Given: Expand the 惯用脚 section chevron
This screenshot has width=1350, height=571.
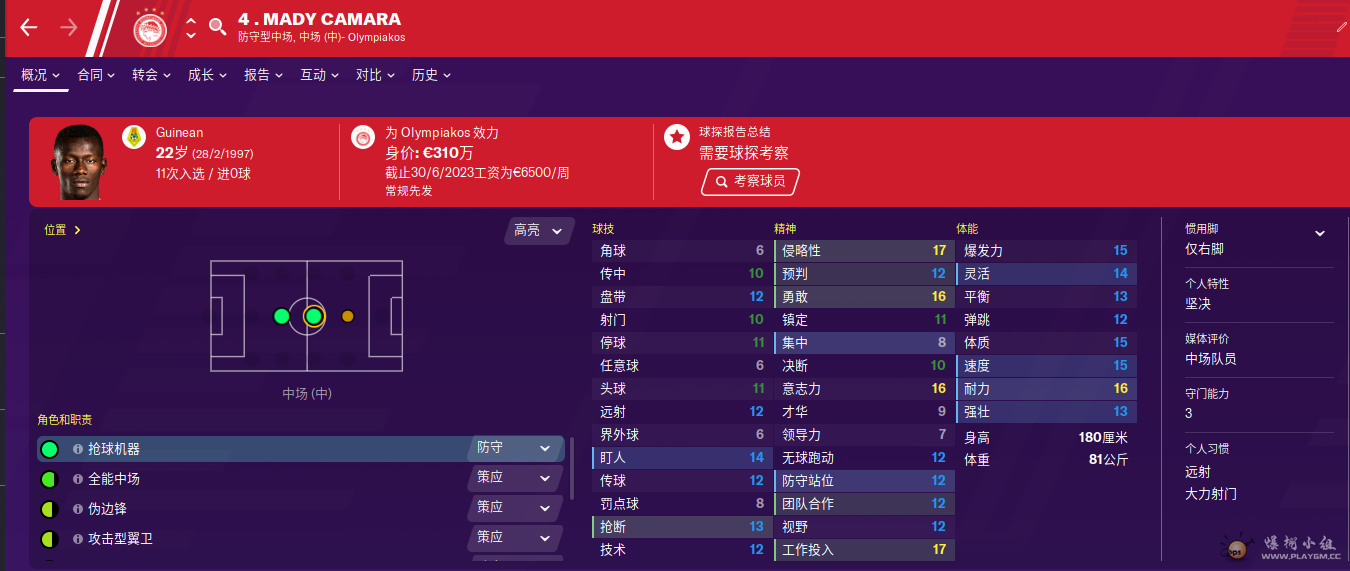Looking at the screenshot, I should (1319, 233).
